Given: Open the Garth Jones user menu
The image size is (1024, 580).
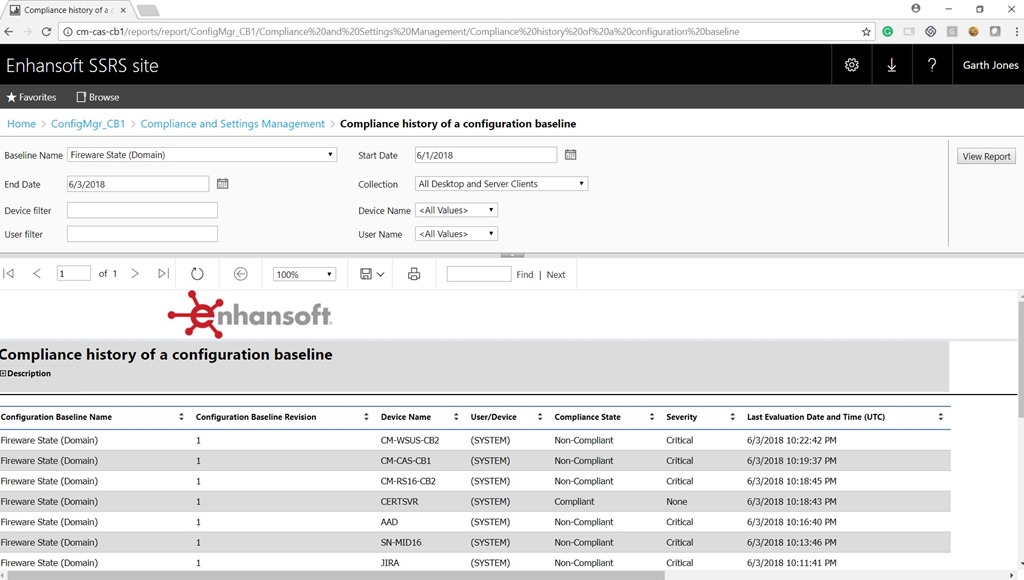Looking at the screenshot, I should 990,65.
